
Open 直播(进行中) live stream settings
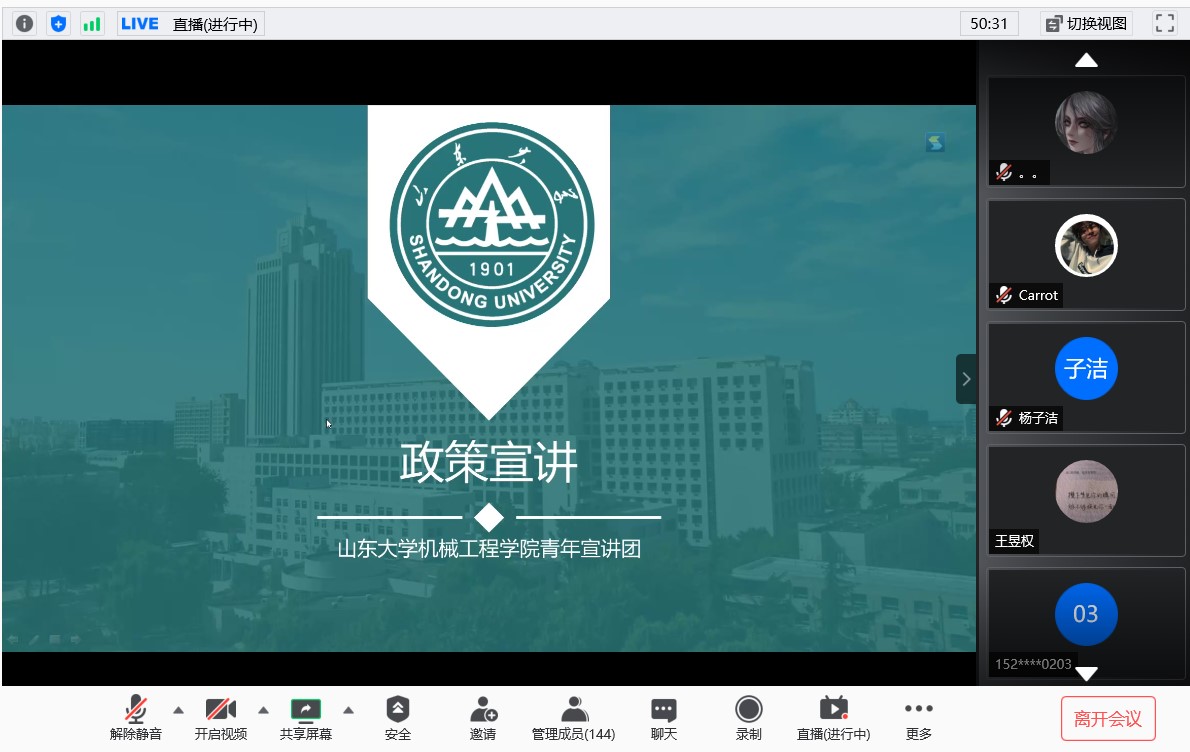click(833, 718)
